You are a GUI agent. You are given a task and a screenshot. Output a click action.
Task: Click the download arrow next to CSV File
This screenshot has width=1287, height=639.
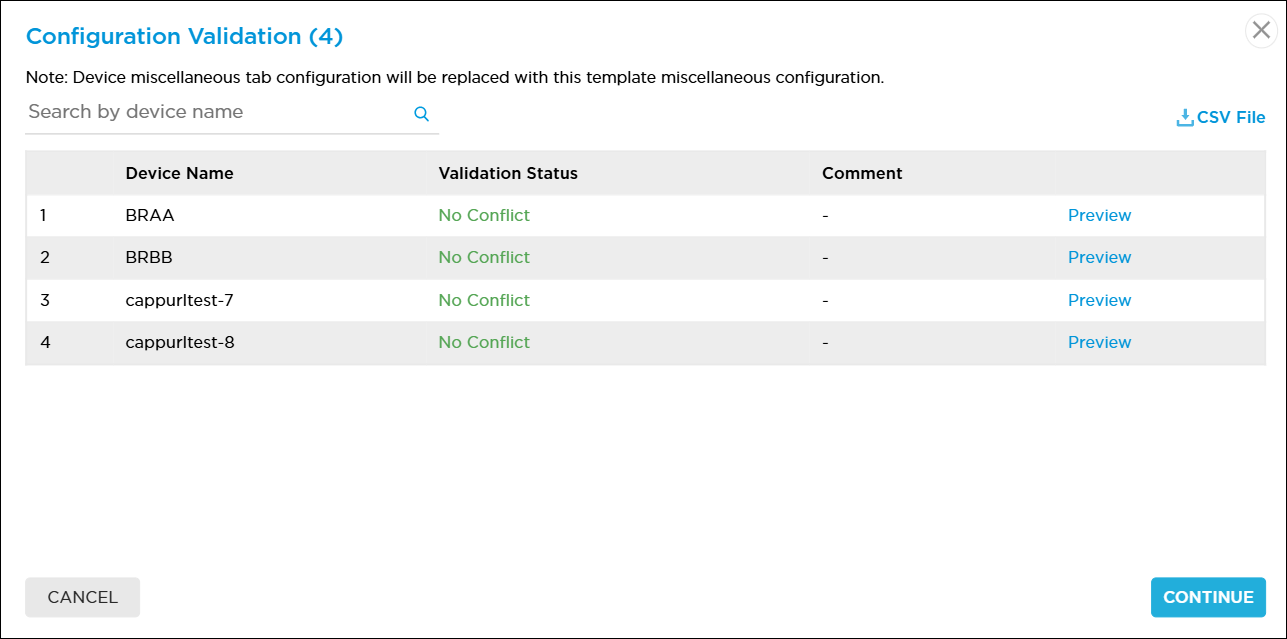1184,116
